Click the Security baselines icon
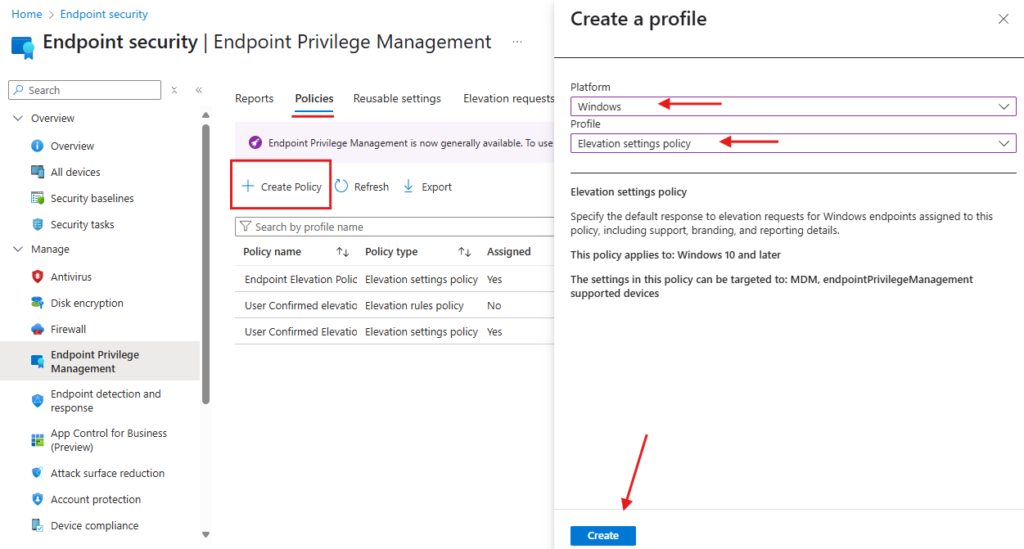This screenshot has height=549, width=1024. point(37,198)
